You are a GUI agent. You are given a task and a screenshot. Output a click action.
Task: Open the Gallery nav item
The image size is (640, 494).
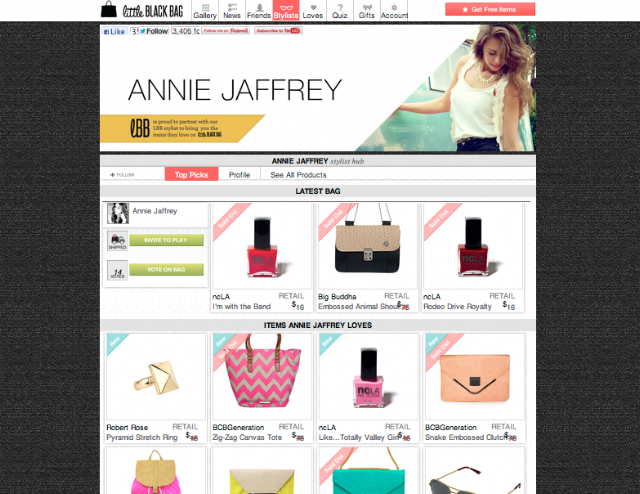pos(205,10)
